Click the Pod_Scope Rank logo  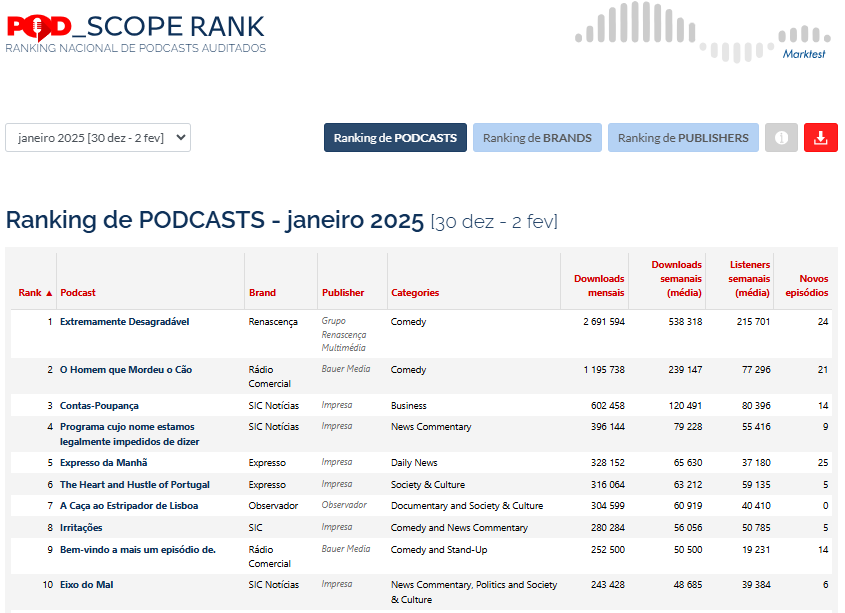tap(136, 32)
